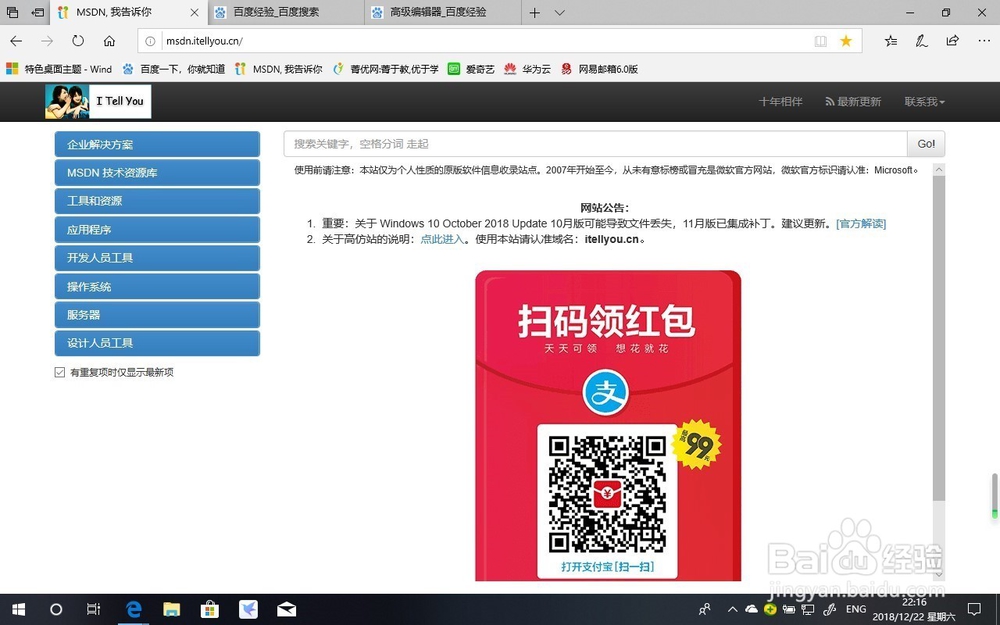This screenshot has height=625, width=1000.
Task: Click the Share page icon
Action: pos(952,41)
